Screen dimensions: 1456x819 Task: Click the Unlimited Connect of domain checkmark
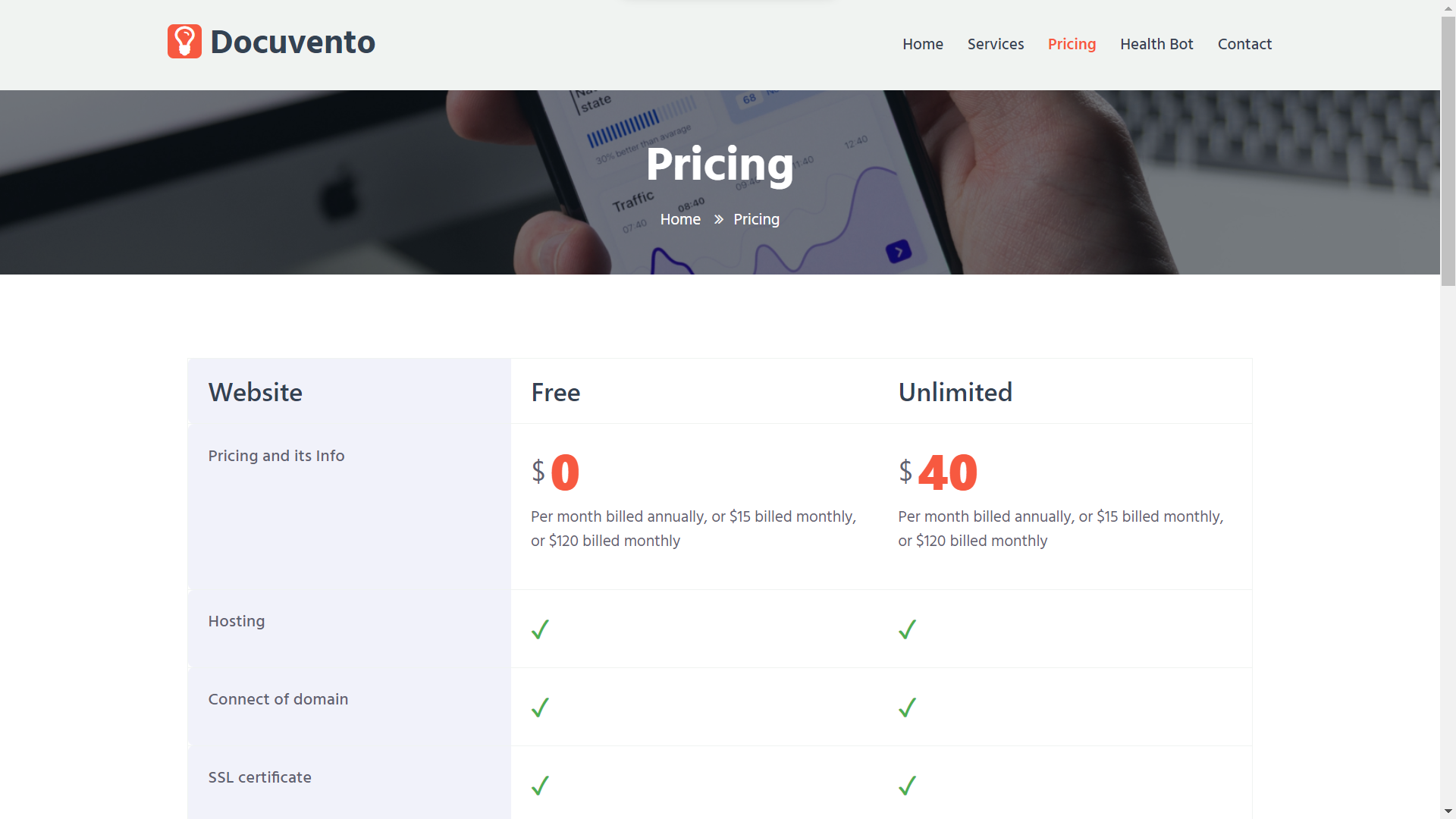point(907,707)
